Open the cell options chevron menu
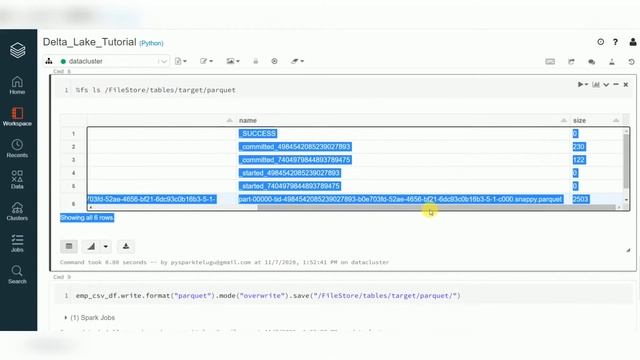Image resolution: width=640 pixels, height=360 pixels. point(606,84)
